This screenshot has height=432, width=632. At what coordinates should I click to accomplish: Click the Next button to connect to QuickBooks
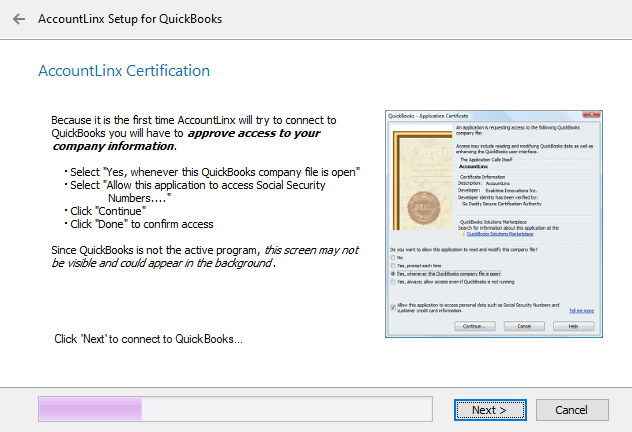click(x=490, y=410)
